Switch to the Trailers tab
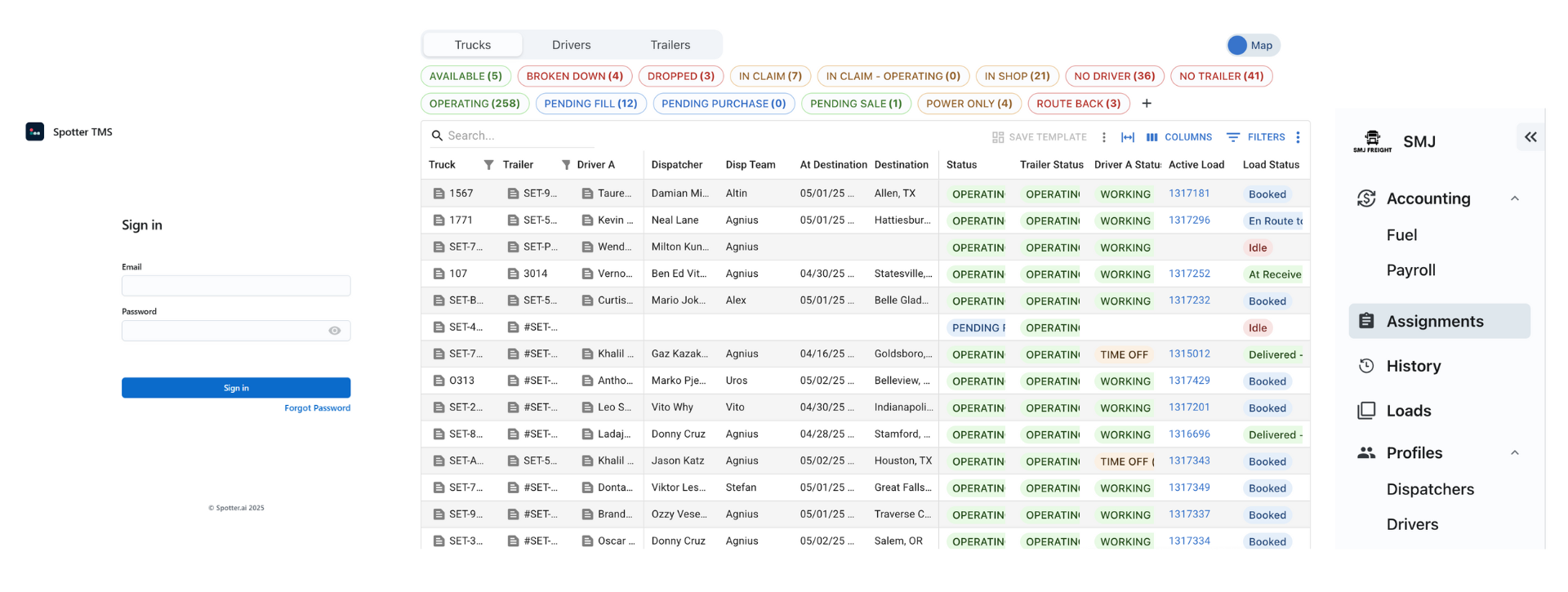This screenshot has height=592, width=1568. [x=670, y=45]
